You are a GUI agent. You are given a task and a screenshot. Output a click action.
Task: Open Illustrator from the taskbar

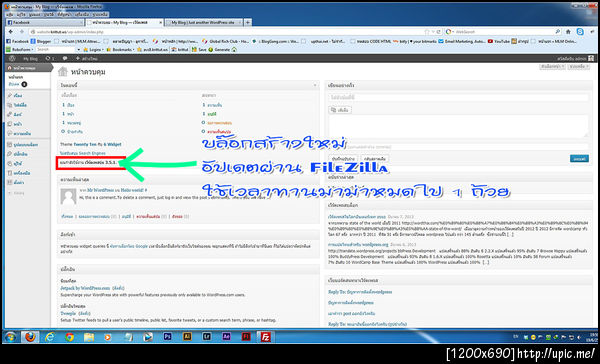(187, 337)
